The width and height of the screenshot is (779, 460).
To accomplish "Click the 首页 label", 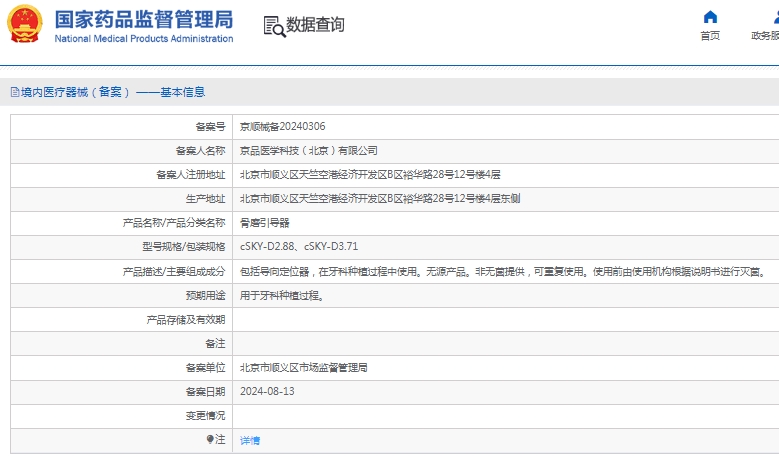I will tap(710, 36).
